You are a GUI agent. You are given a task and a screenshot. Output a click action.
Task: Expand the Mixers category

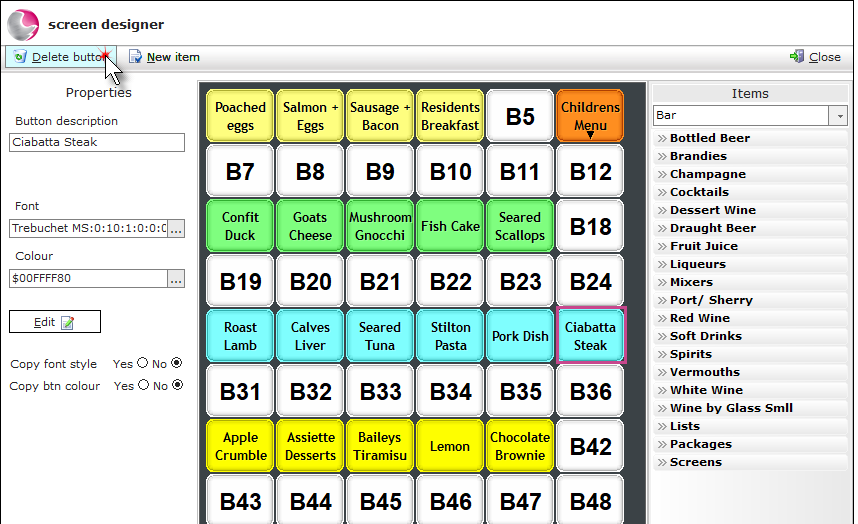point(750,282)
